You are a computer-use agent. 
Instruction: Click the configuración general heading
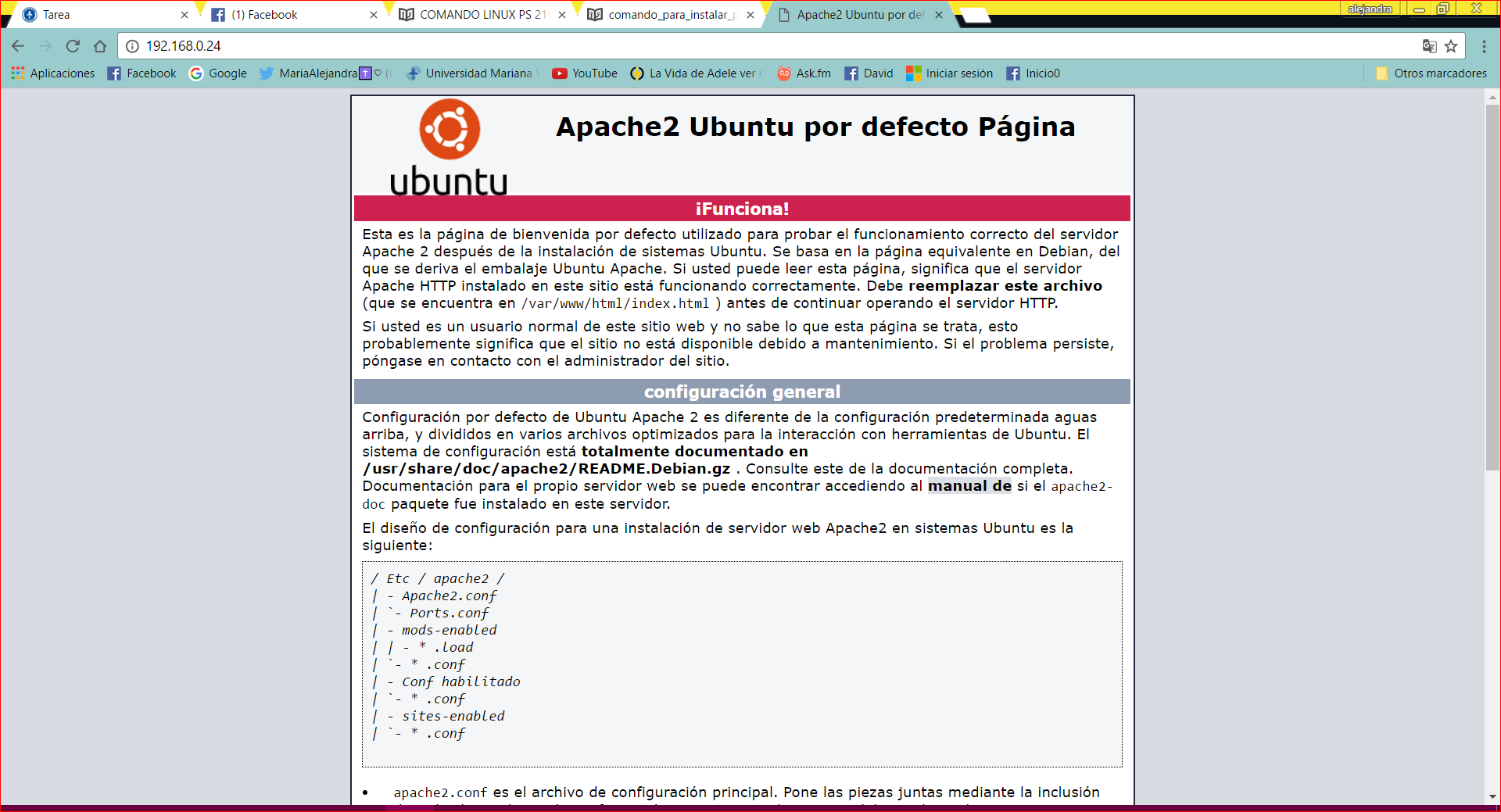click(742, 392)
